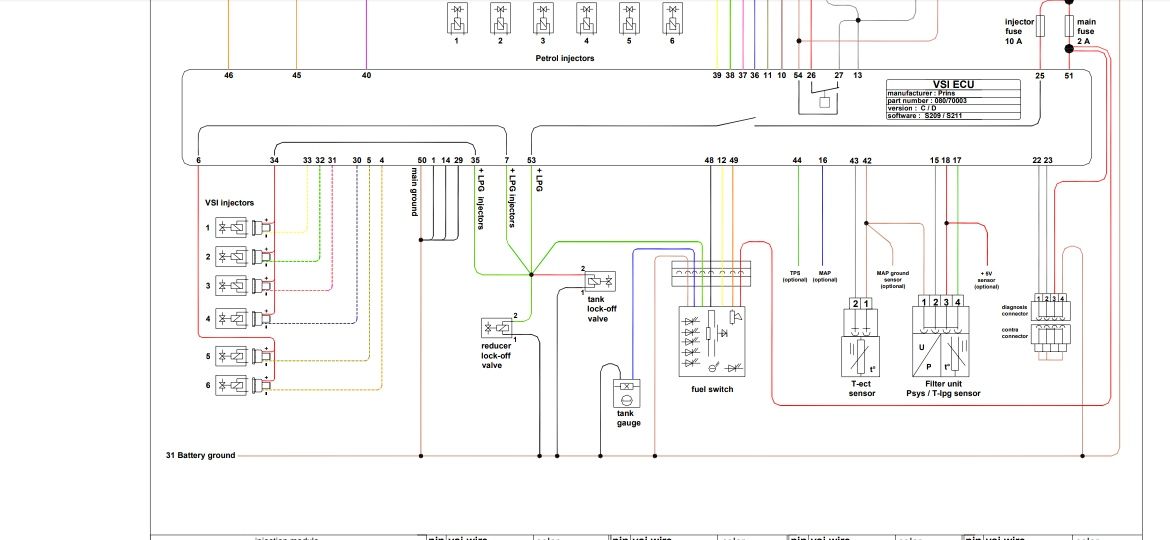Click petrol injector symbol number 5
Image resolution: width=1170 pixels, height=540 pixels.
coord(629,18)
